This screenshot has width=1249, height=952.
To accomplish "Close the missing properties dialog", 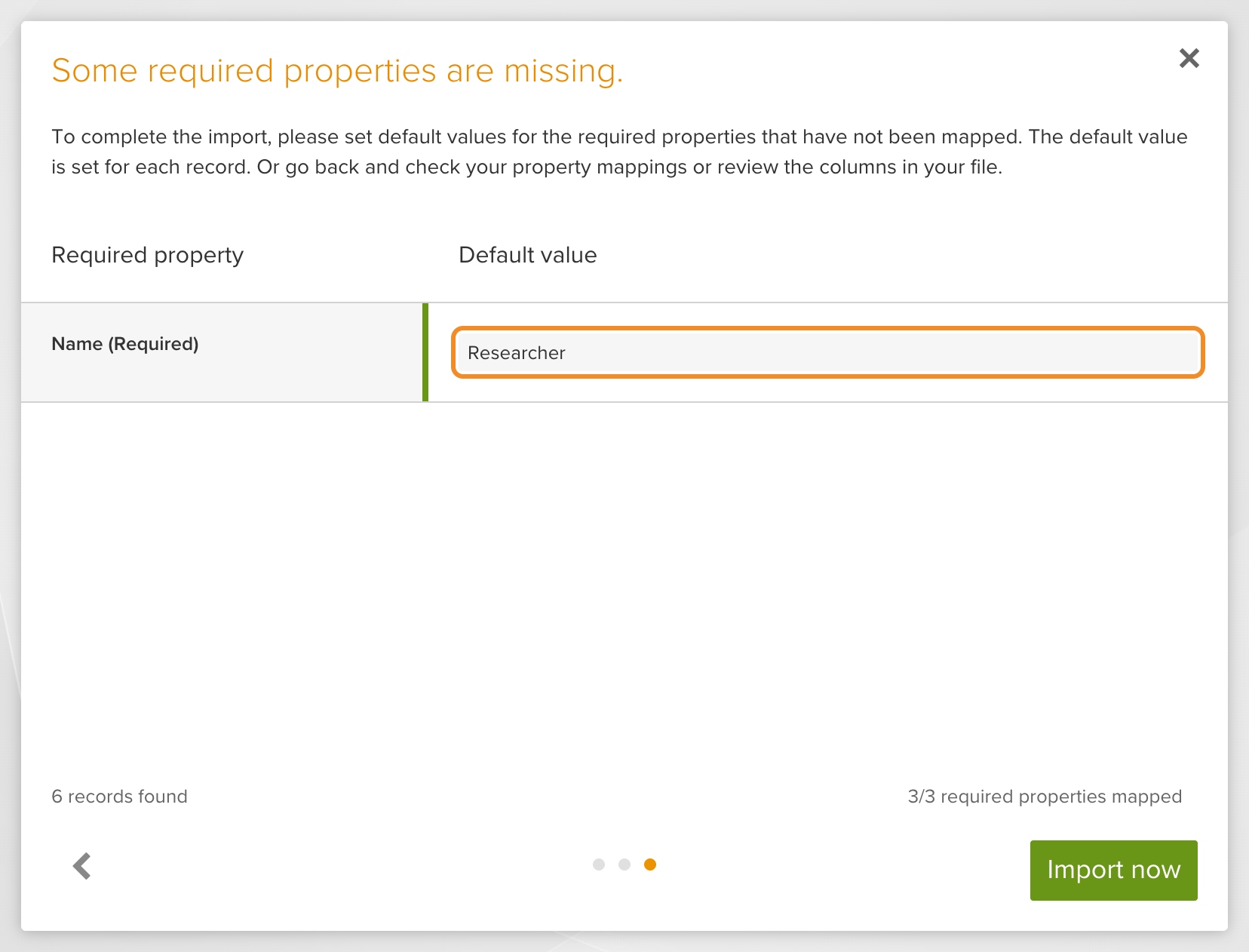I will point(1189,58).
